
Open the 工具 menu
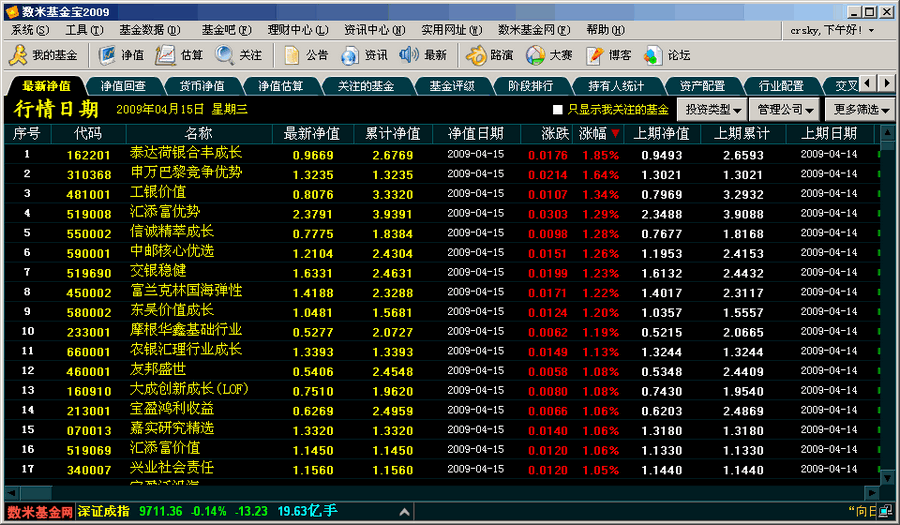[x=84, y=30]
